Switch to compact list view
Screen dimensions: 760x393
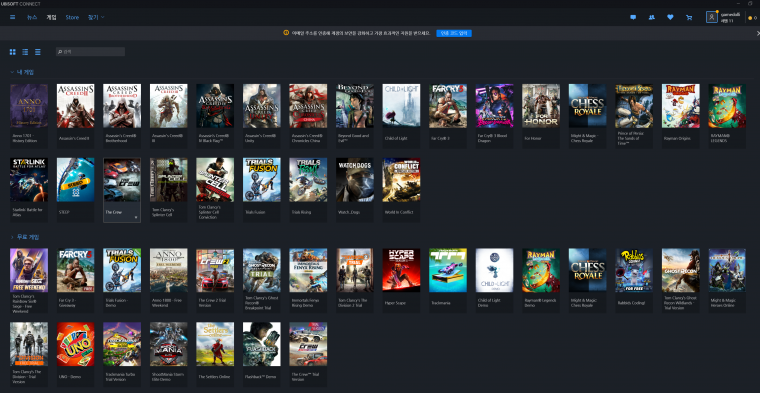click(38, 52)
